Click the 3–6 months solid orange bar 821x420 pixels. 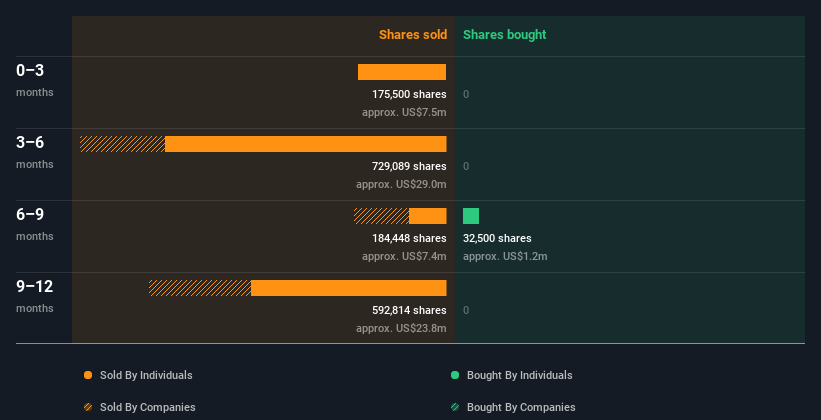[x=305, y=144]
